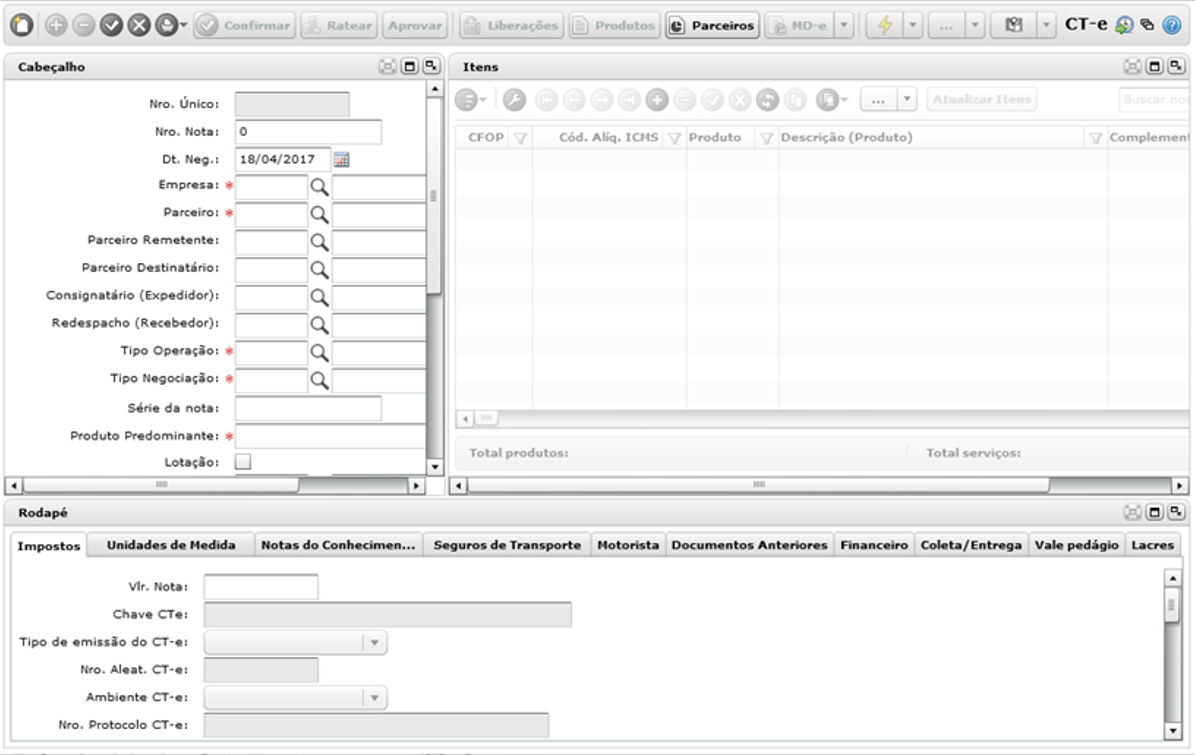Click the search icon next to Tipo Operação
The width and height of the screenshot is (1195, 755).
tap(319, 352)
